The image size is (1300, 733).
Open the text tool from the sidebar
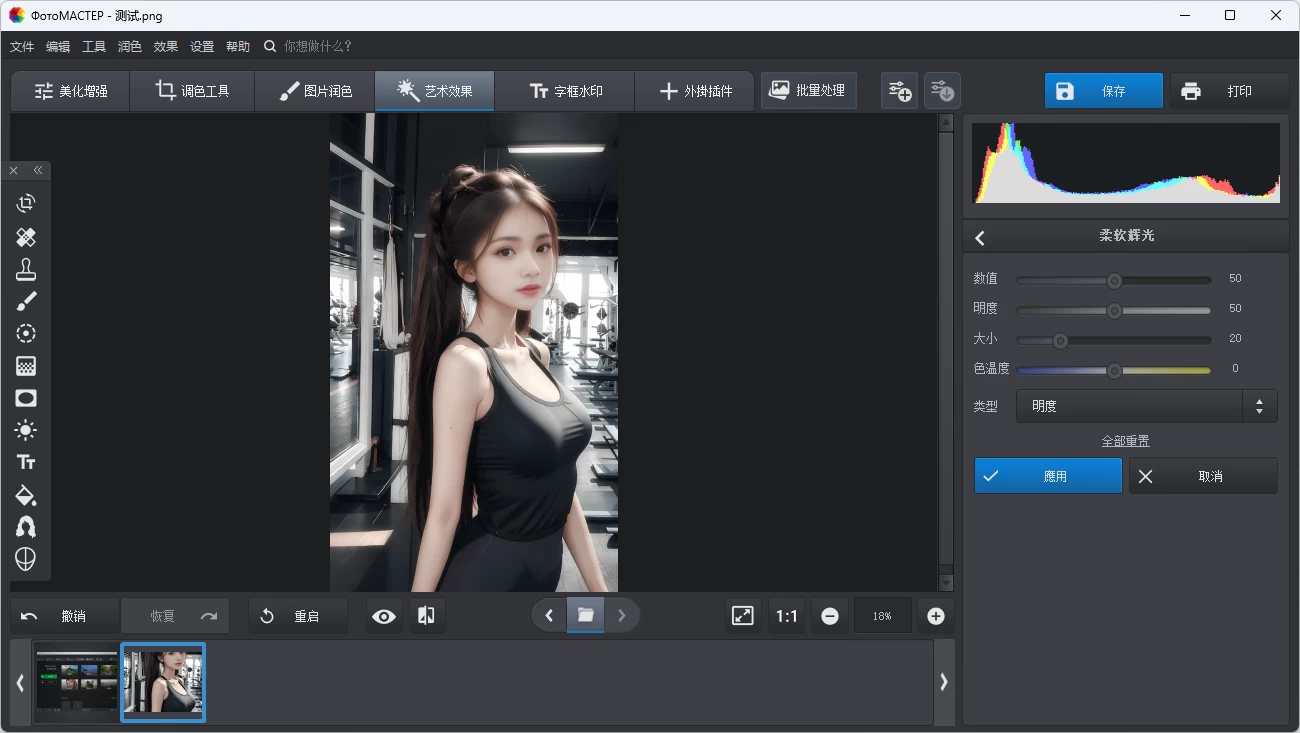coord(26,462)
